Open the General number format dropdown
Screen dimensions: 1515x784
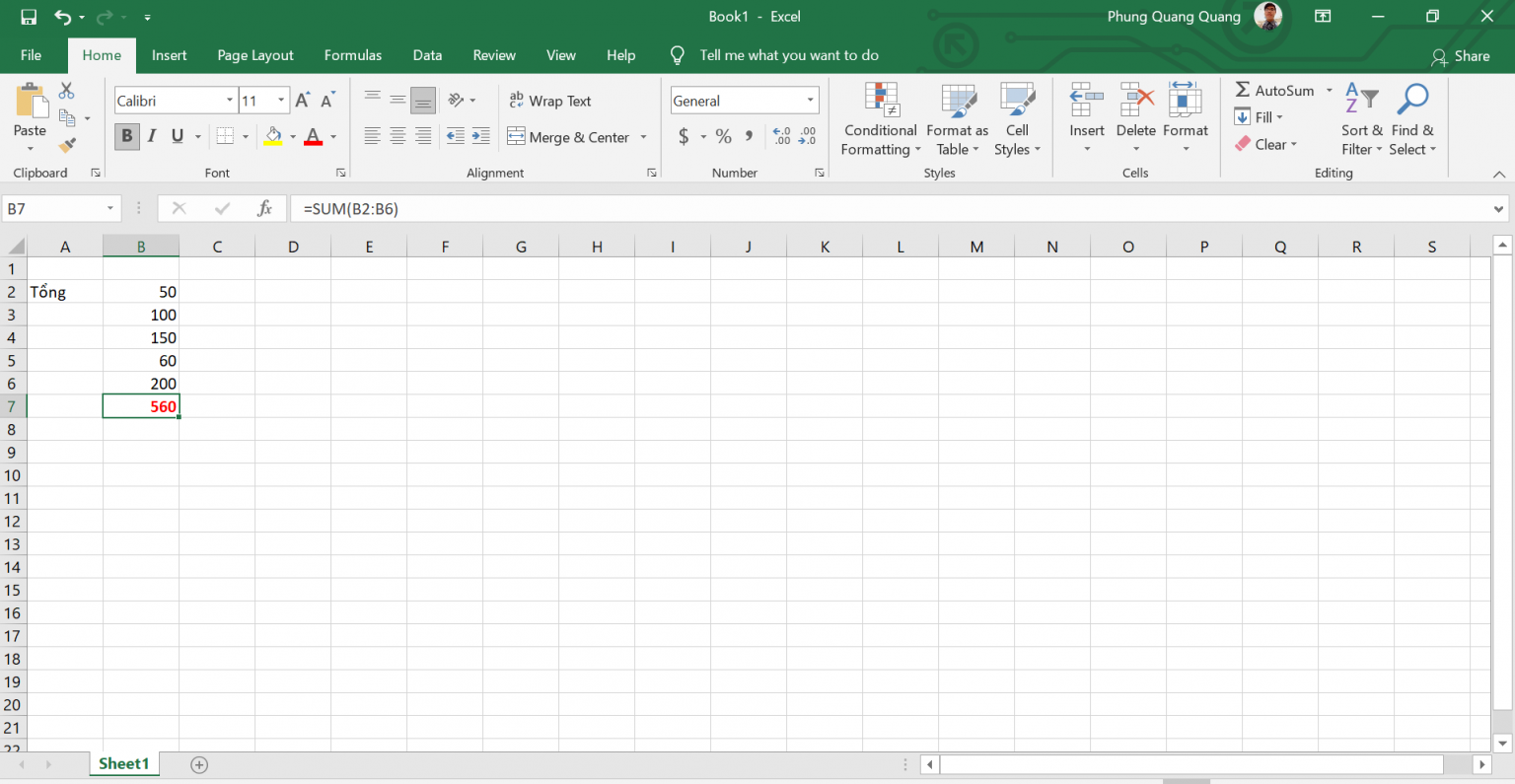[810, 101]
